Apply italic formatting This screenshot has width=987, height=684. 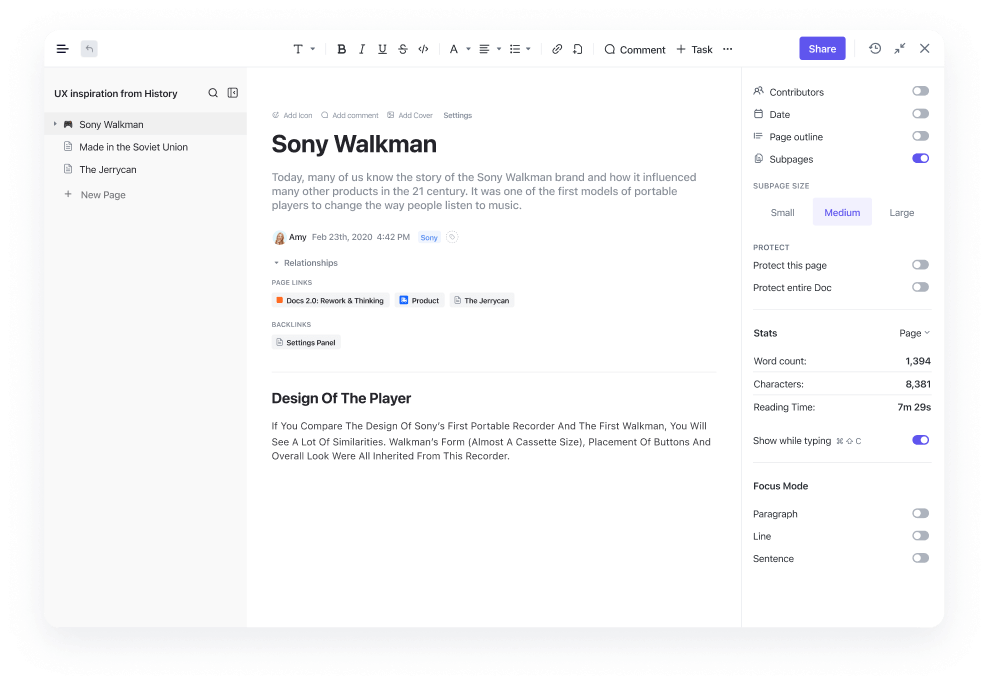coord(361,49)
